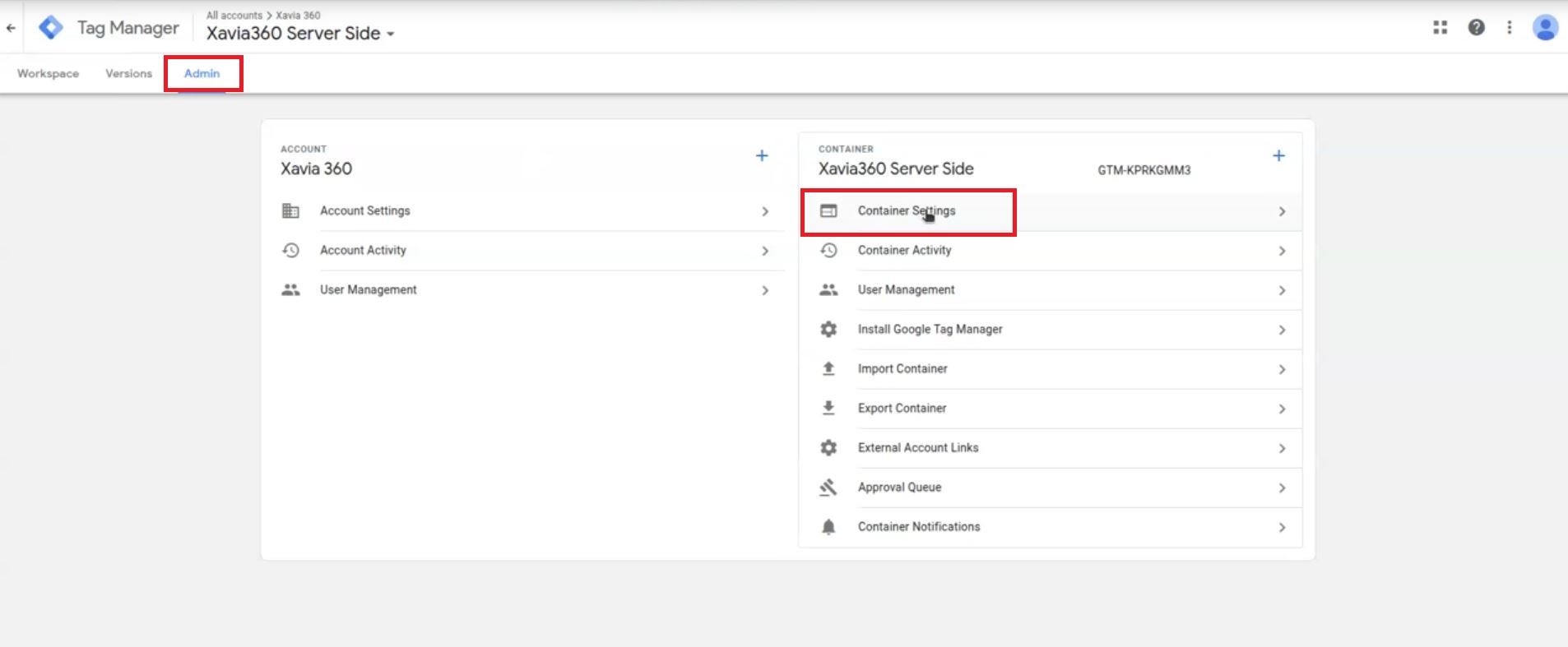Expand External Account Links chevron
Viewport: 1568px width, 647px height.
click(x=1282, y=448)
